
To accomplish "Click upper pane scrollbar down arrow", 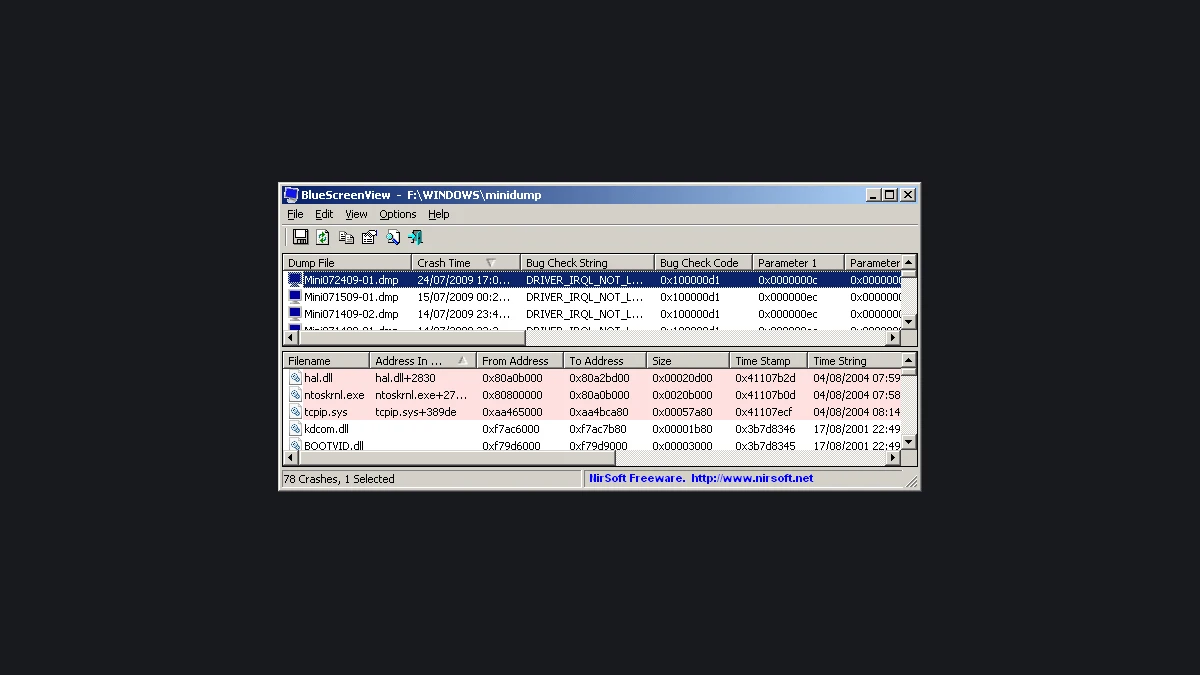I will pyautogui.click(x=909, y=322).
